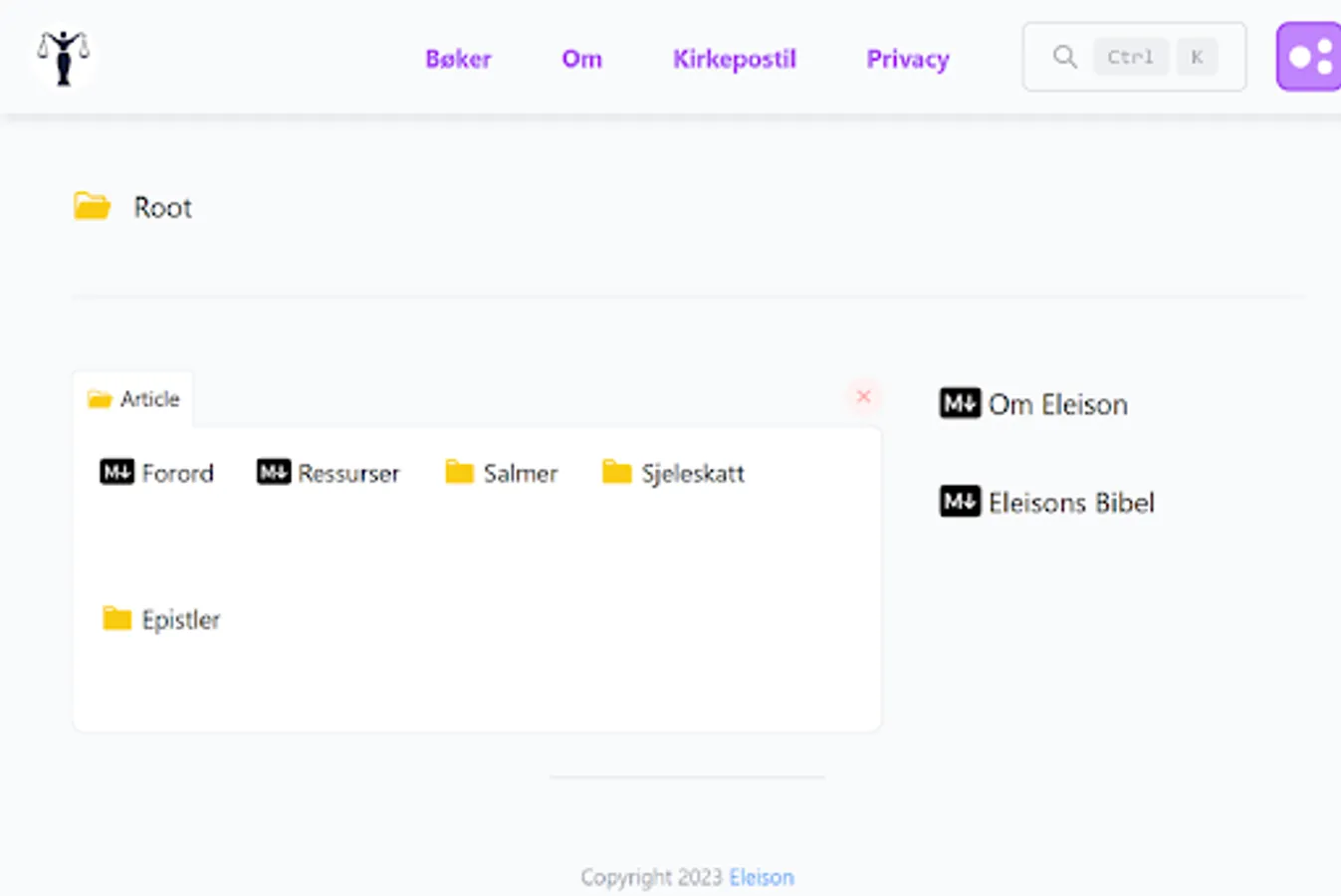Open the Salmer folder
1341x896 pixels.
point(520,473)
